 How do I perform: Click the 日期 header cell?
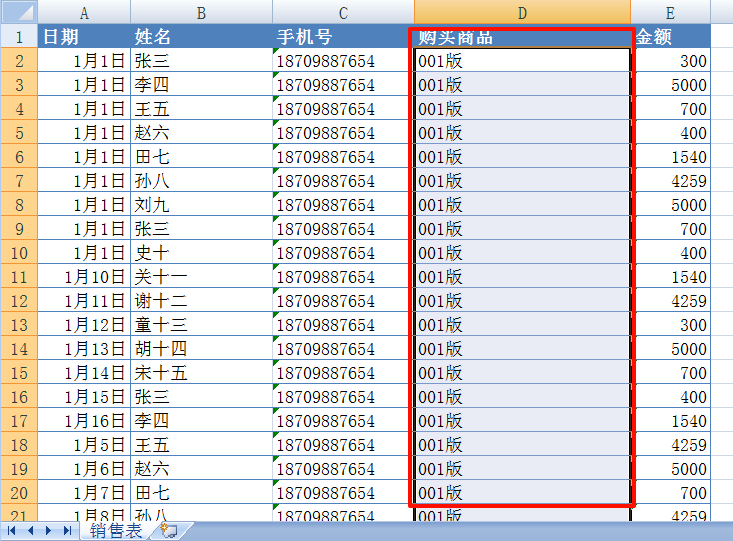(84, 36)
